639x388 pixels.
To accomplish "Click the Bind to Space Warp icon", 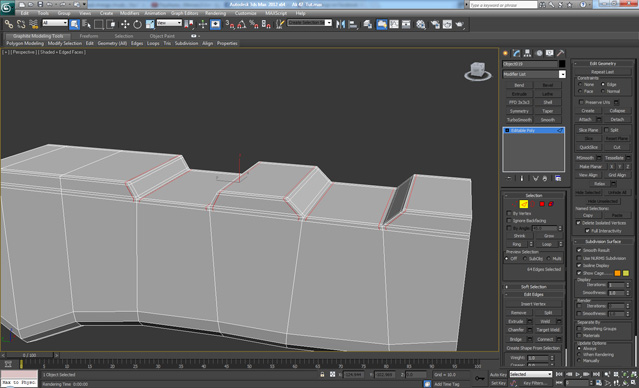I will (x=33, y=24).
